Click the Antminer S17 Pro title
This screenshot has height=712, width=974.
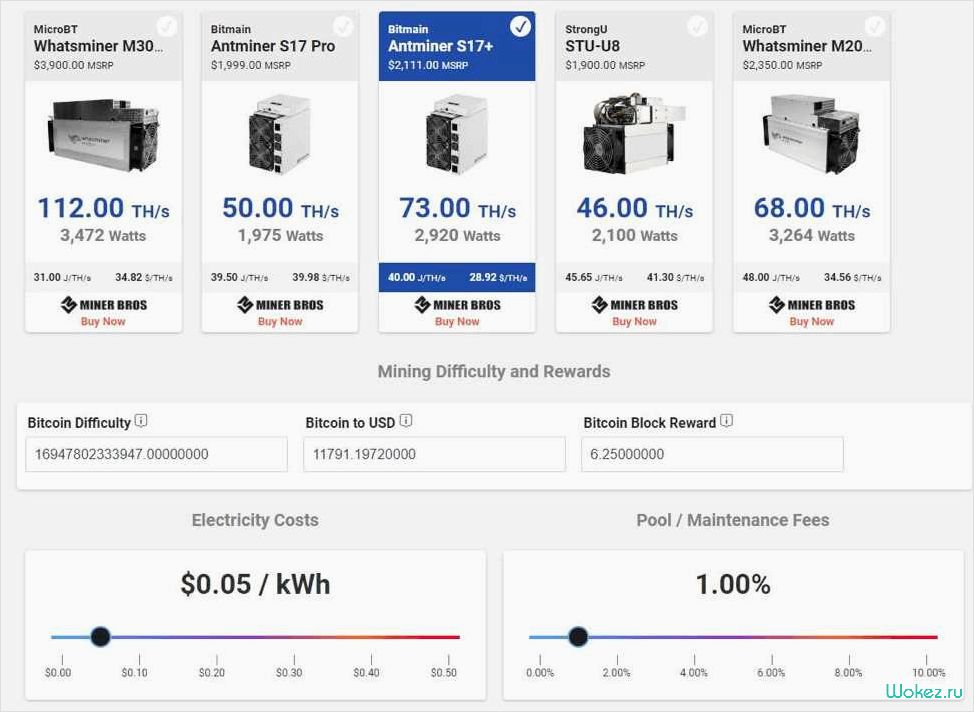click(273, 46)
